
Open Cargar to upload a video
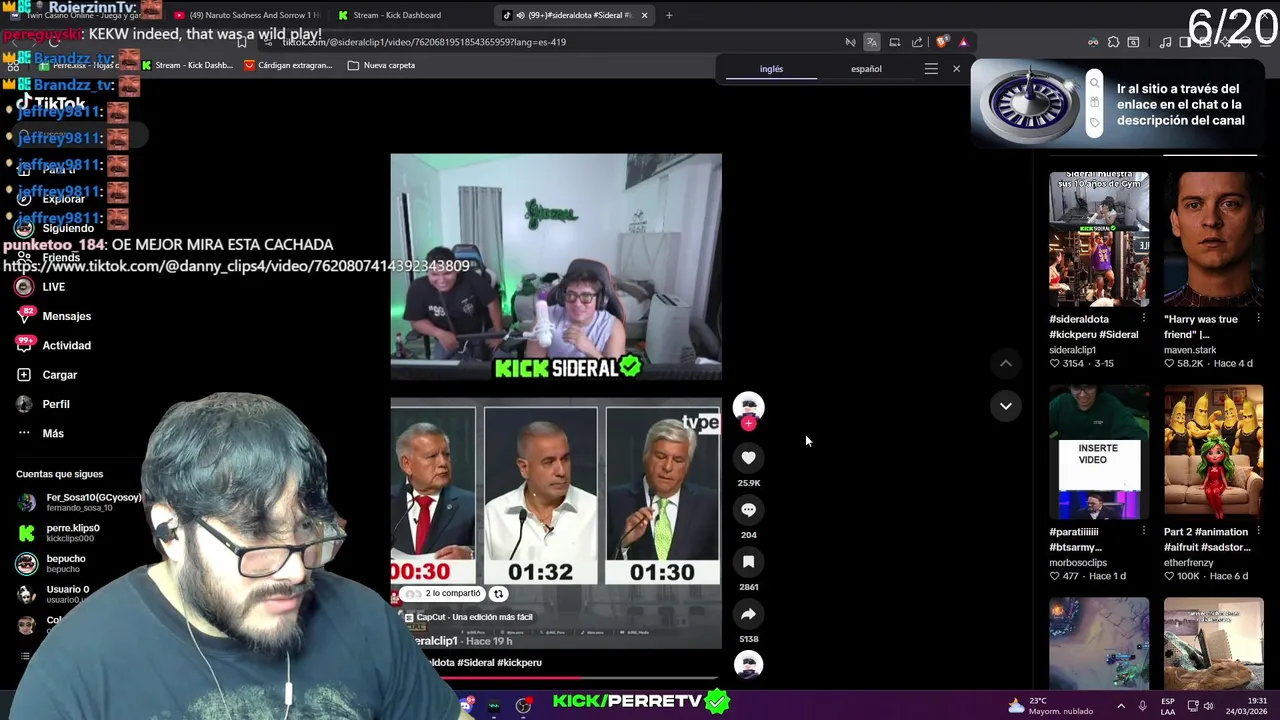[x=48, y=375]
